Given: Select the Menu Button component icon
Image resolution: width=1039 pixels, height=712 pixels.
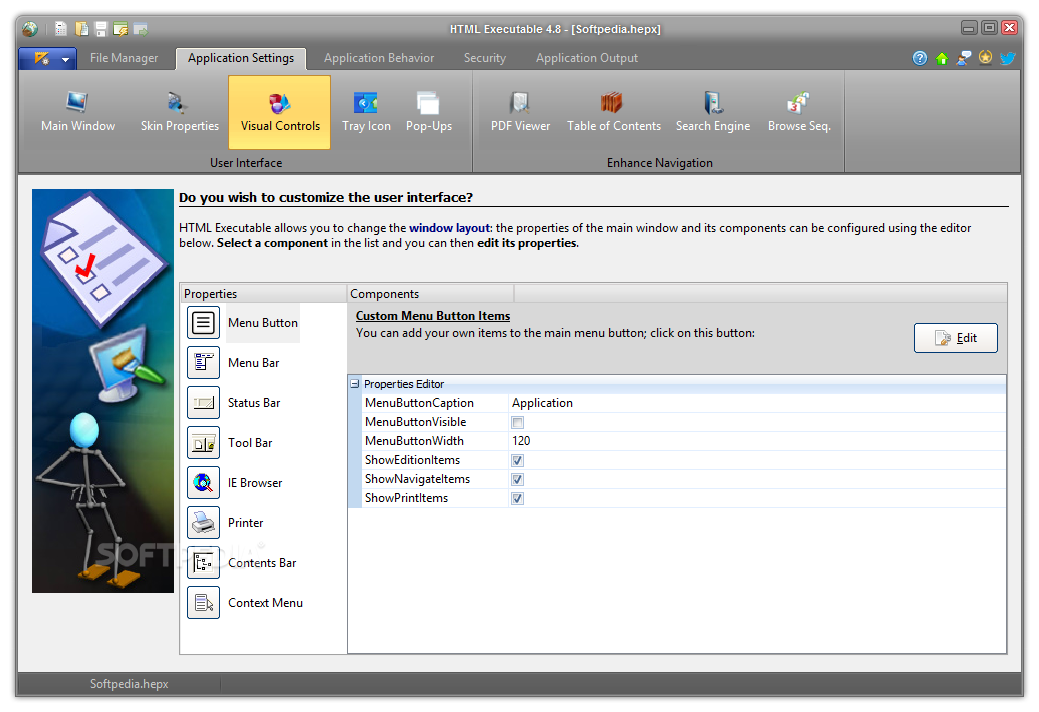Looking at the screenshot, I should point(203,323).
